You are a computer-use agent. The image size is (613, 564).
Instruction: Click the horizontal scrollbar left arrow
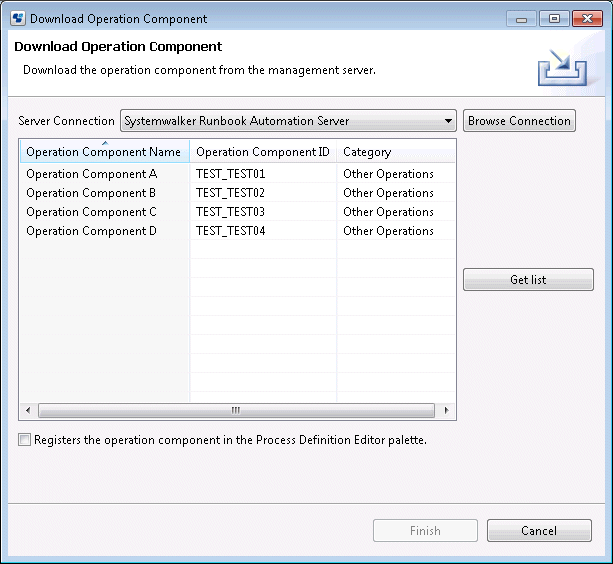click(x=28, y=410)
